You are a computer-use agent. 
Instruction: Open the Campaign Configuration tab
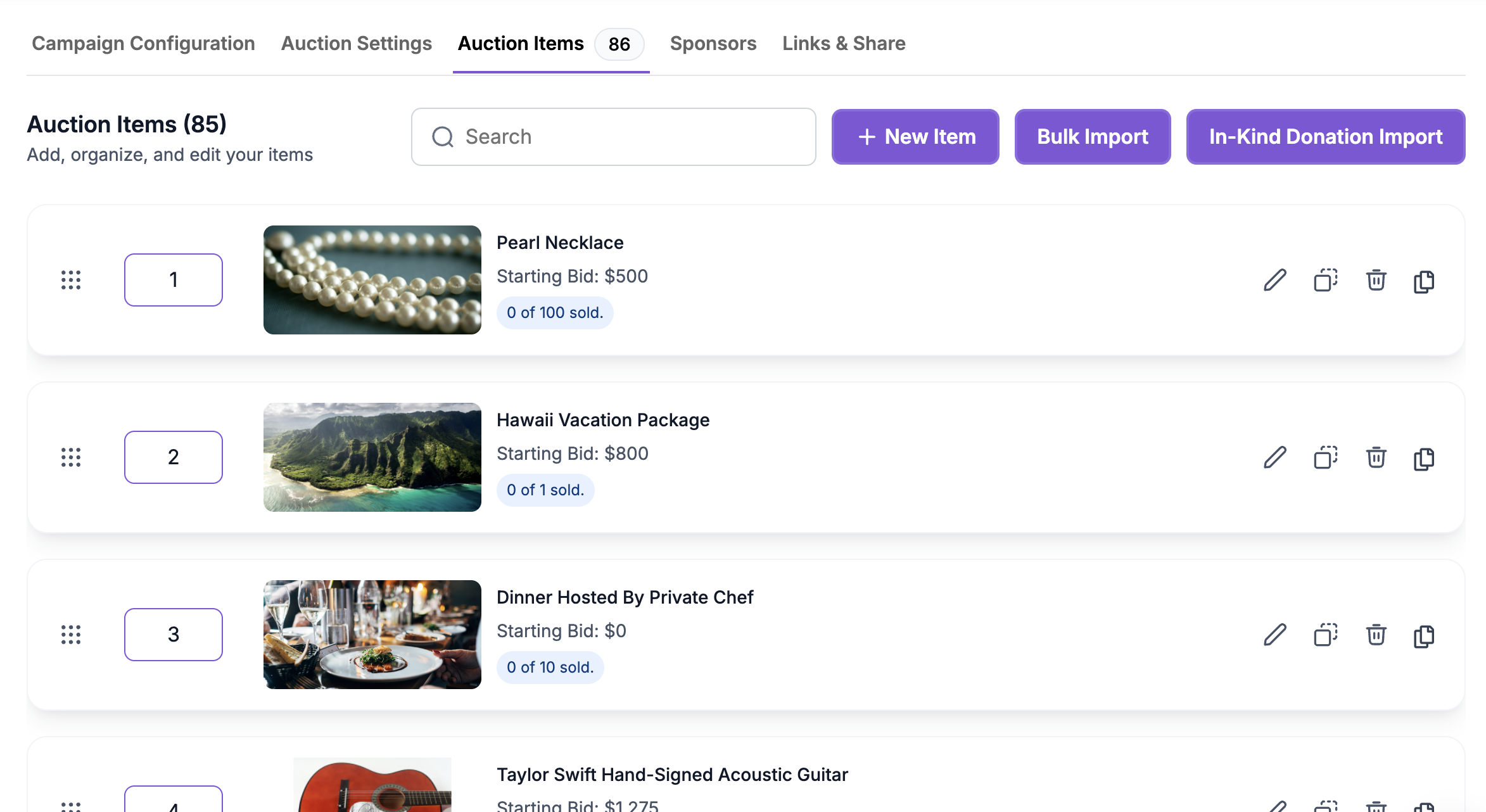click(x=143, y=43)
